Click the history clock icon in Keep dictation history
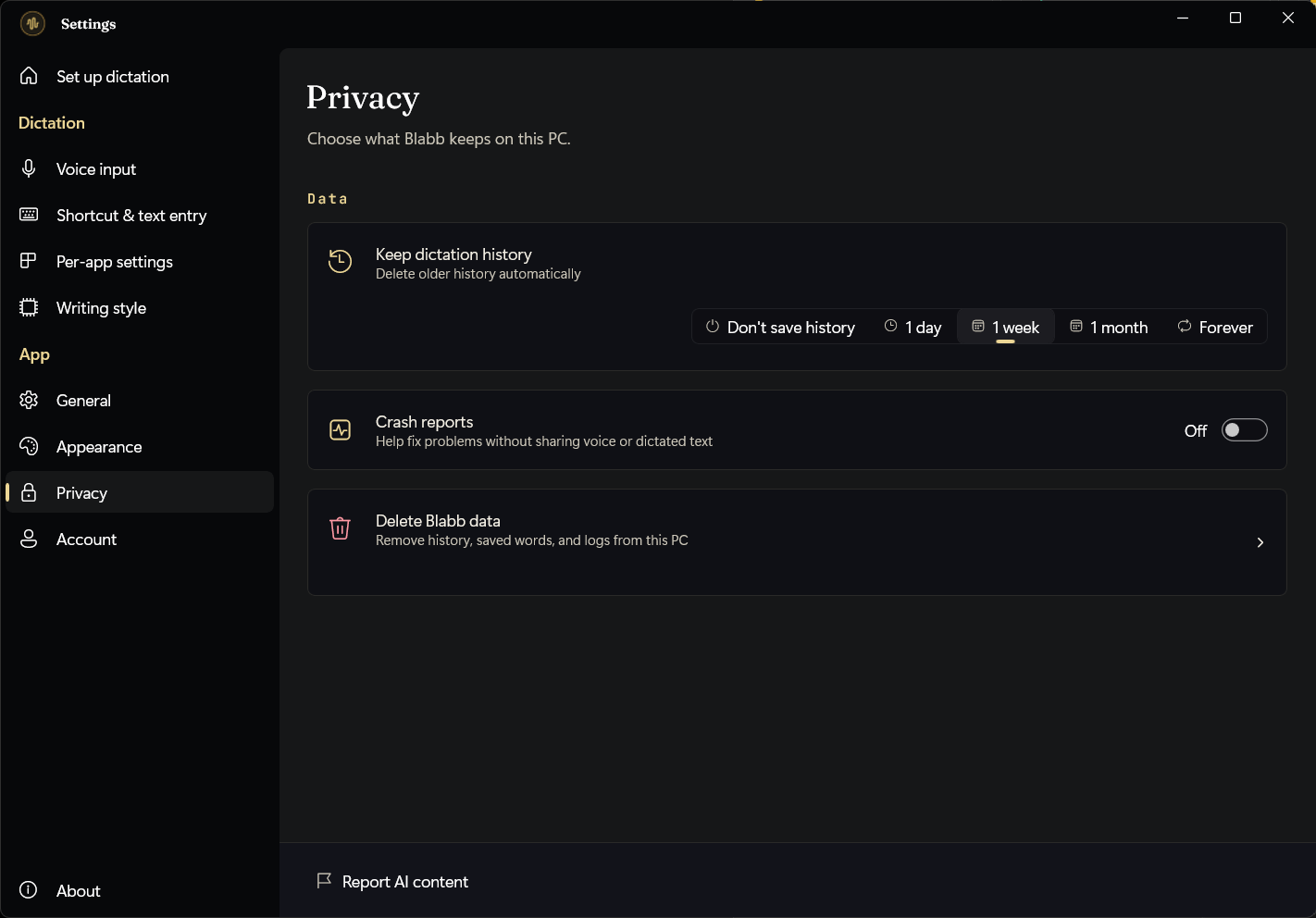 click(341, 262)
